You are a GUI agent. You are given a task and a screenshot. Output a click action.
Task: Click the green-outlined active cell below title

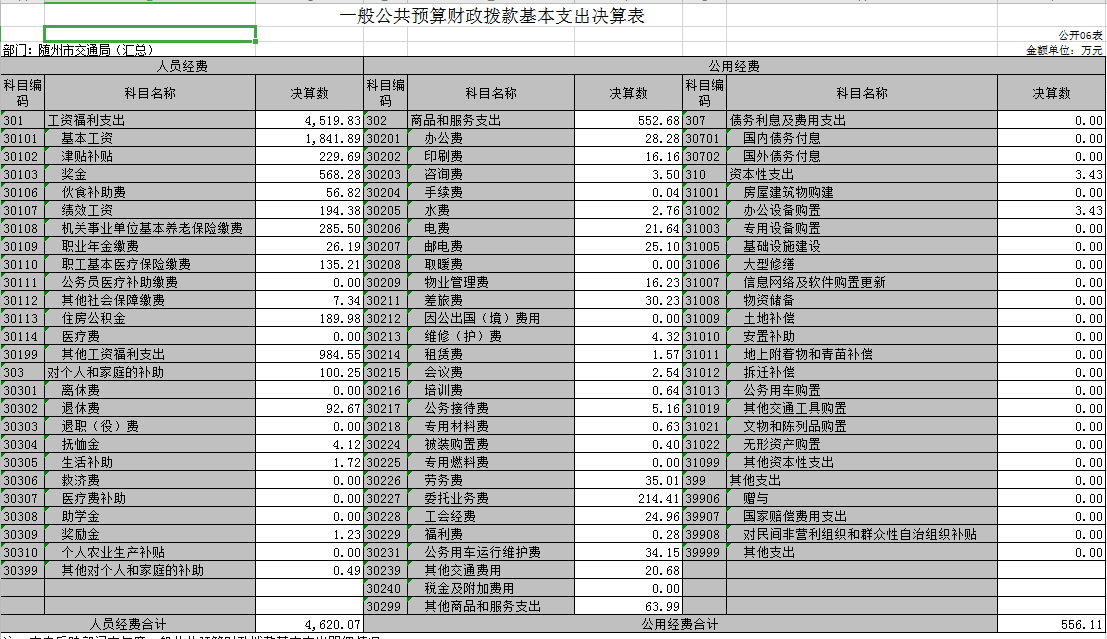[x=150, y=34]
